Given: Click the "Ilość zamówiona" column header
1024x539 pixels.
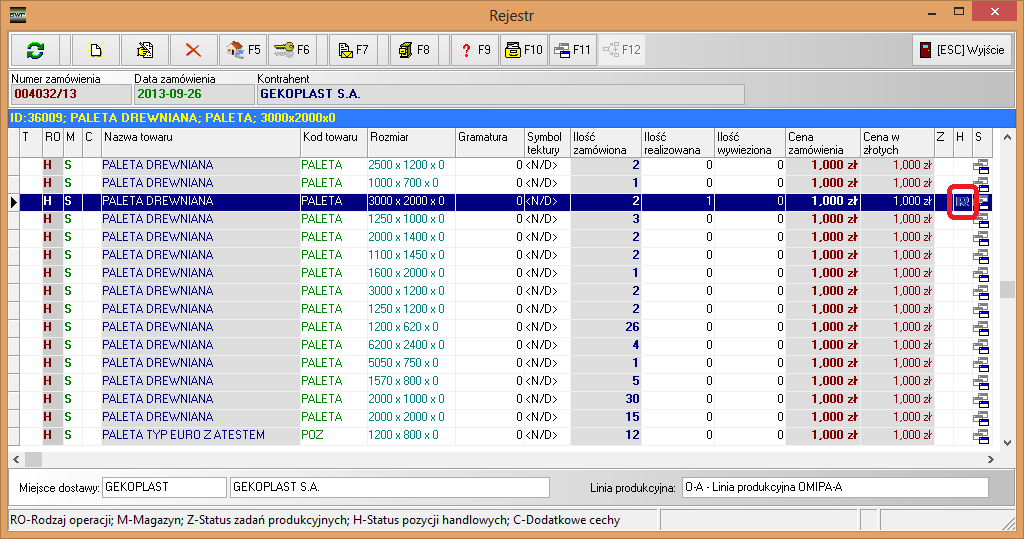Looking at the screenshot, I should [x=604, y=142].
